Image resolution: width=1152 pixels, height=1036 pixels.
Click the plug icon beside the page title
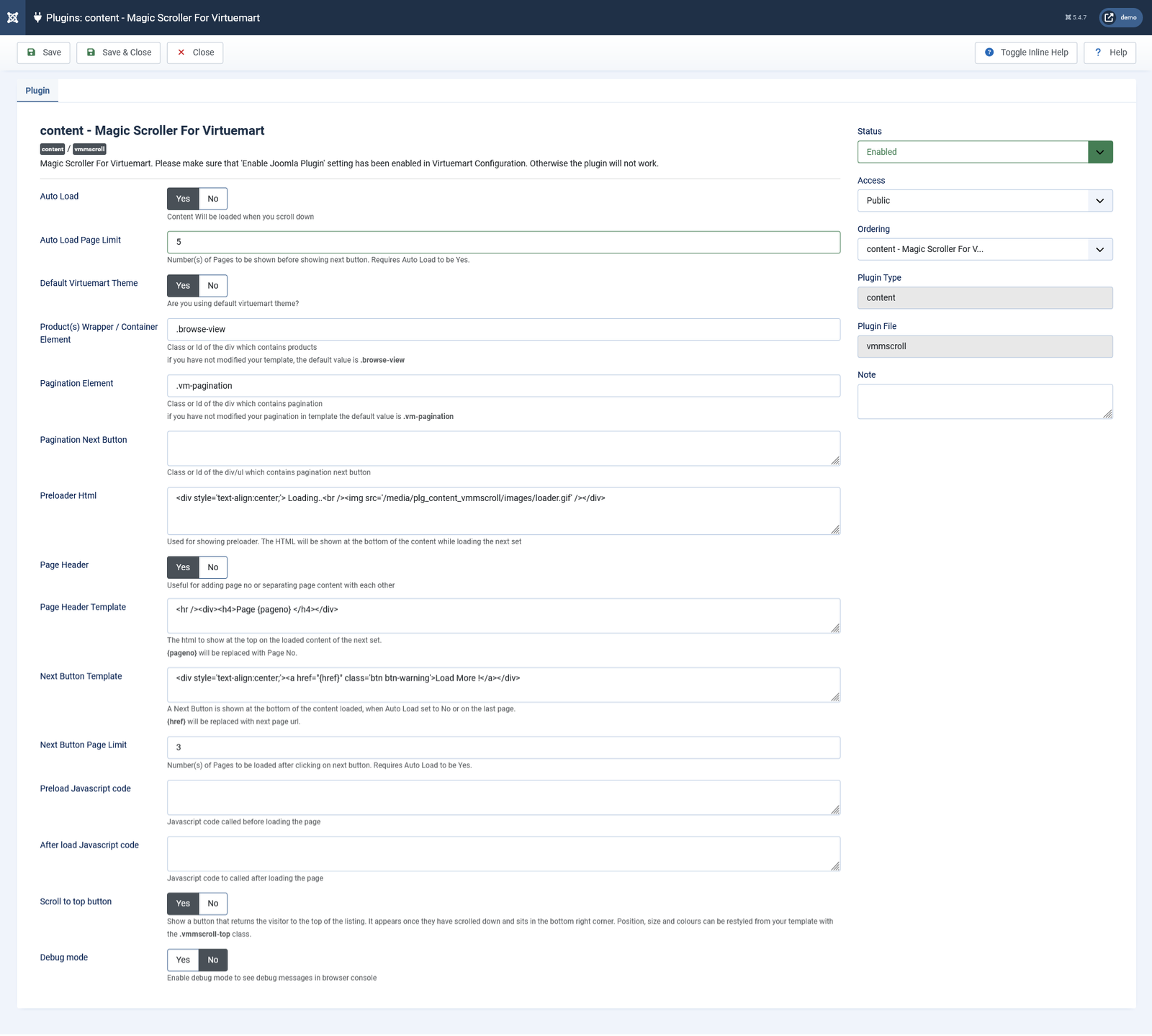click(x=37, y=17)
